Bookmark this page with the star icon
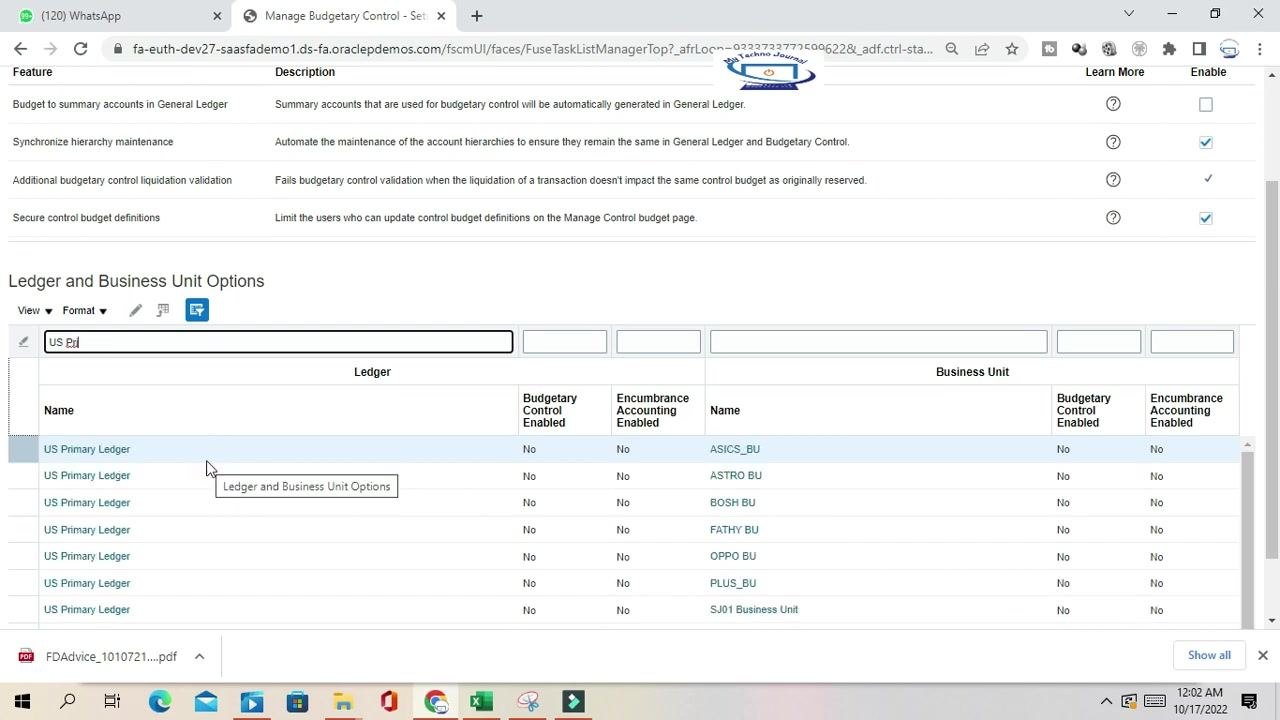 pos(1012,48)
